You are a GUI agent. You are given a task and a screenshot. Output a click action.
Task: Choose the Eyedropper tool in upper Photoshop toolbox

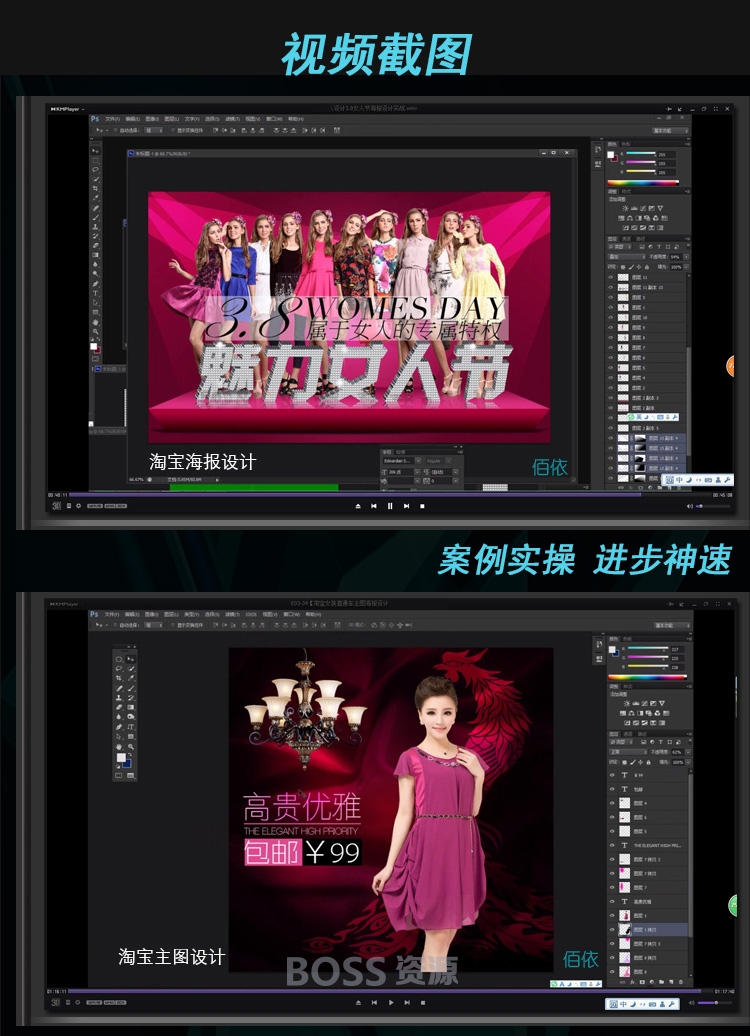[x=96, y=198]
